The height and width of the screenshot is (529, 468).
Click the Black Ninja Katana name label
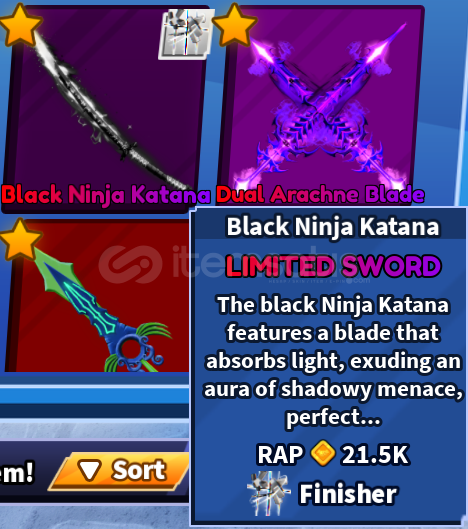click(x=106, y=195)
